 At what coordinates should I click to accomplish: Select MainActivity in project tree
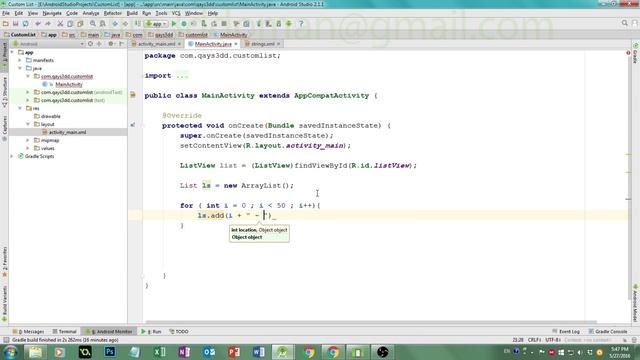click(69, 84)
